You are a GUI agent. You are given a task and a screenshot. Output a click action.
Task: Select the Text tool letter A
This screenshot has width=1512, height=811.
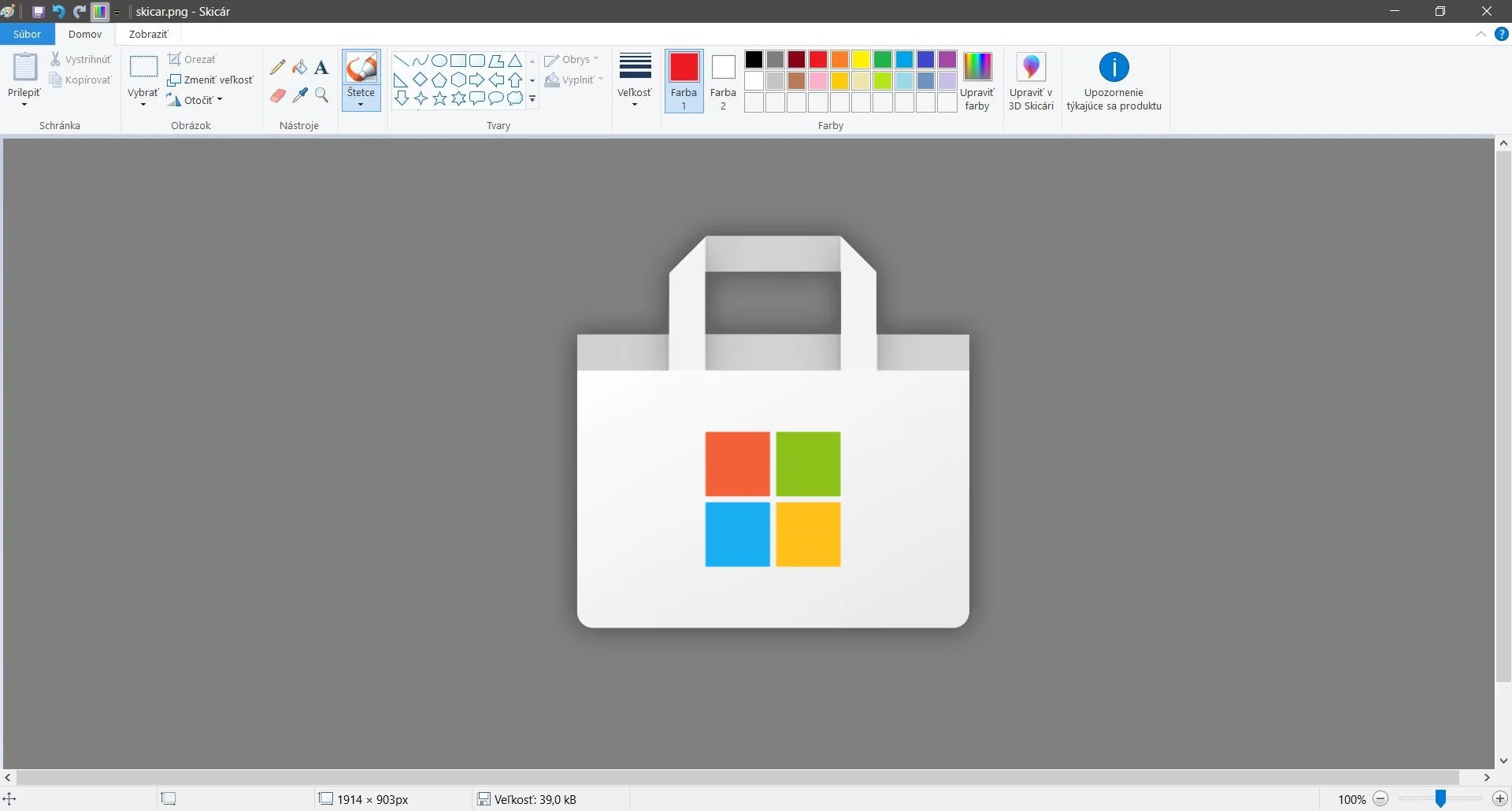[321, 68]
